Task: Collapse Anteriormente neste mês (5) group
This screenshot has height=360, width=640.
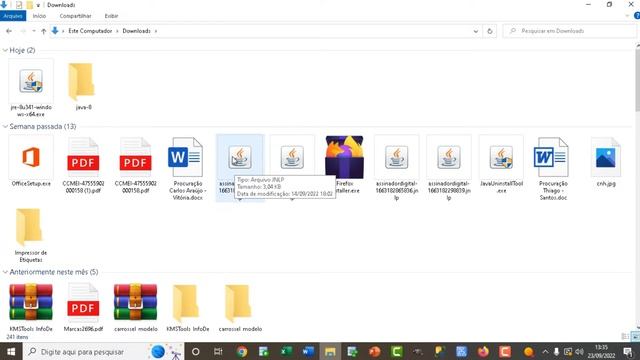Action: [x=5, y=272]
